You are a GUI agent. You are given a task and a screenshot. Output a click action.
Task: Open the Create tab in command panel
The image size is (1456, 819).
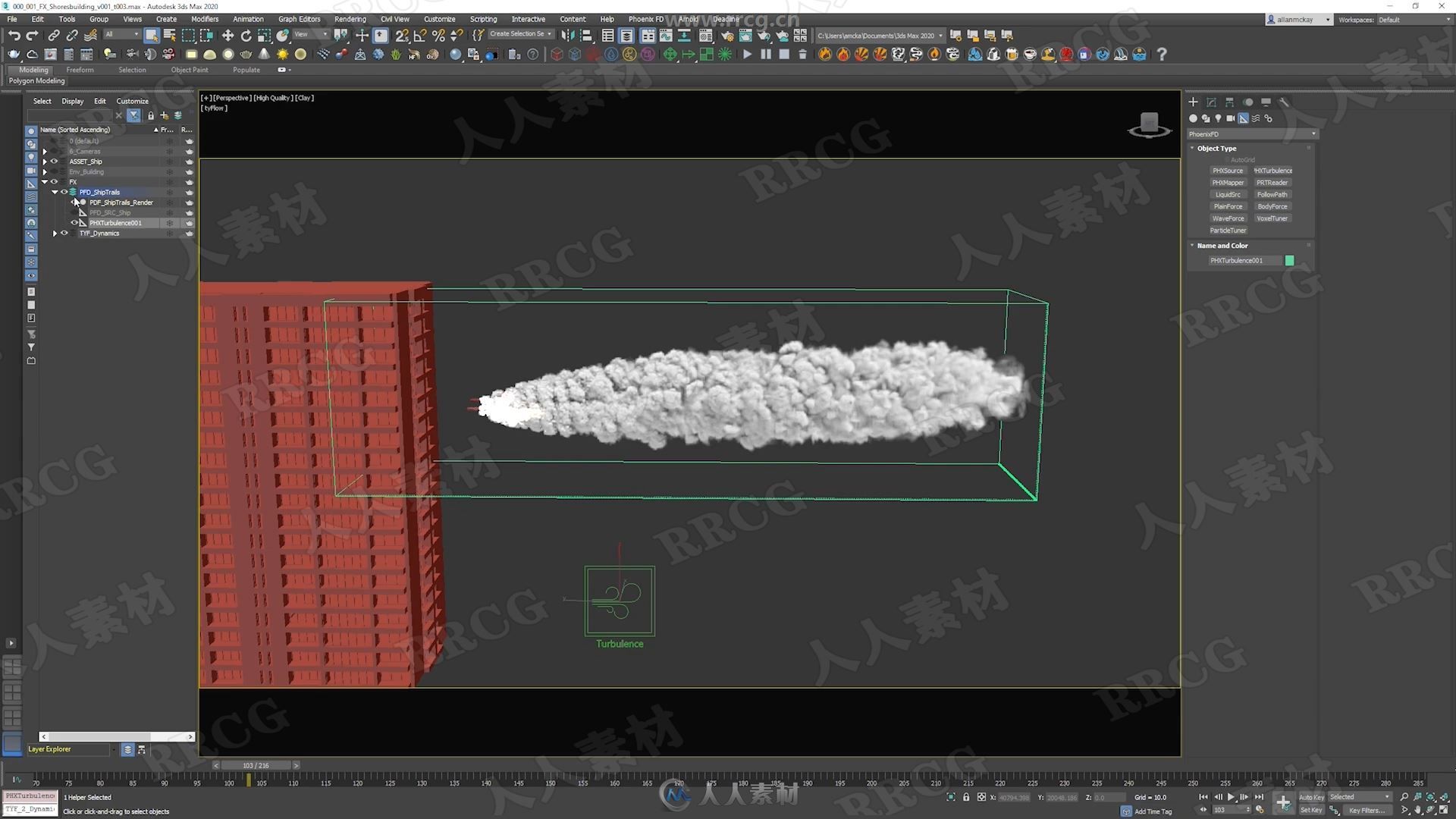(x=1193, y=102)
